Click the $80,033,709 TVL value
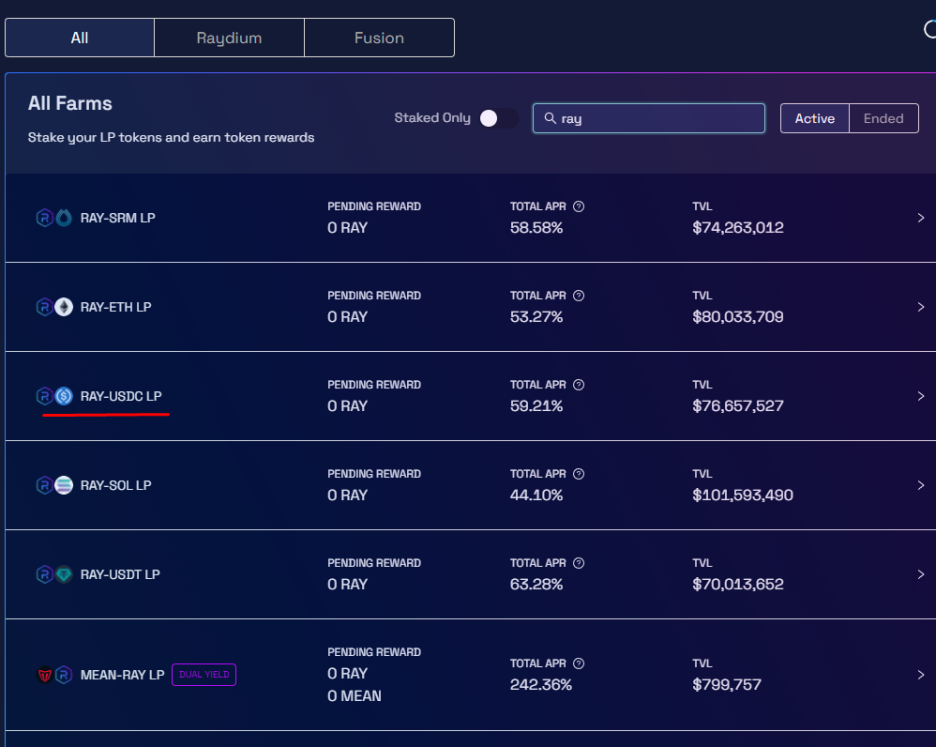 point(738,317)
